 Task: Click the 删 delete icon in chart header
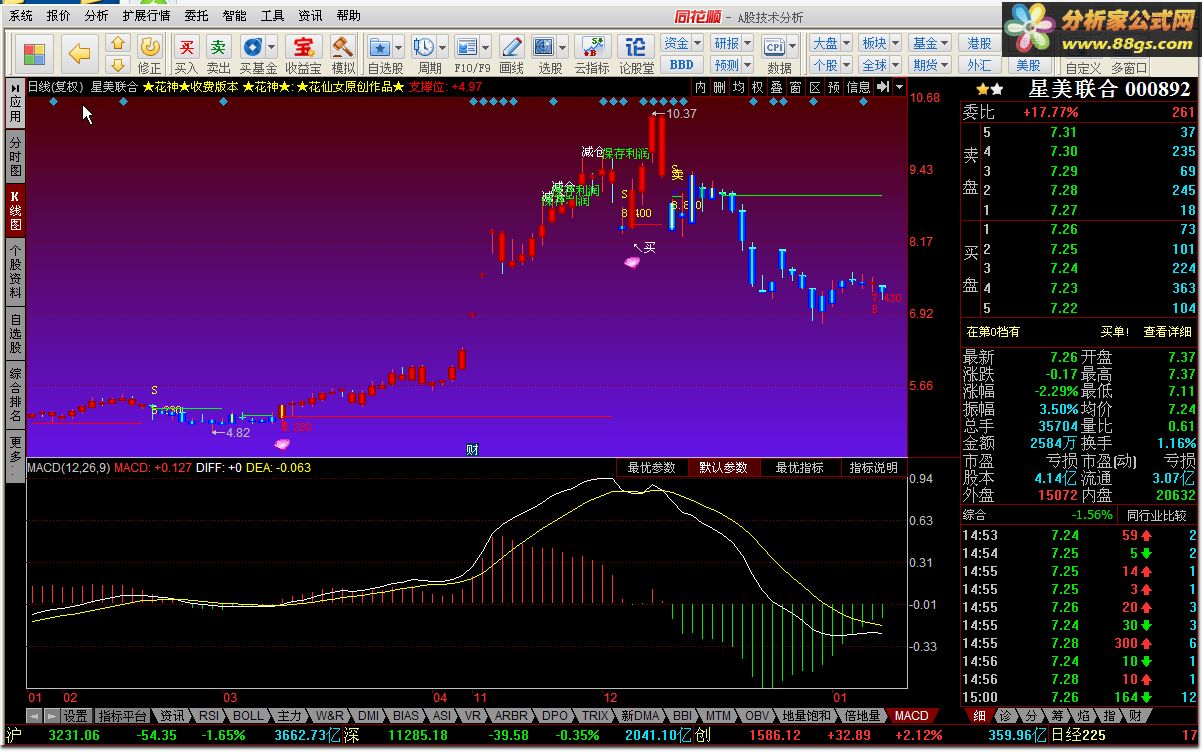tap(720, 87)
